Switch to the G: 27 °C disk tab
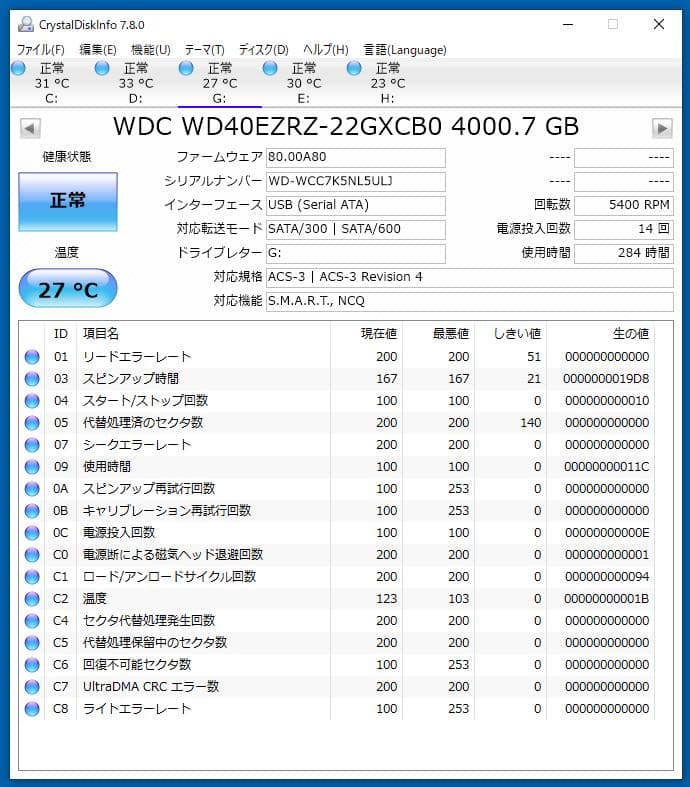The image size is (690, 787). point(219,83)
